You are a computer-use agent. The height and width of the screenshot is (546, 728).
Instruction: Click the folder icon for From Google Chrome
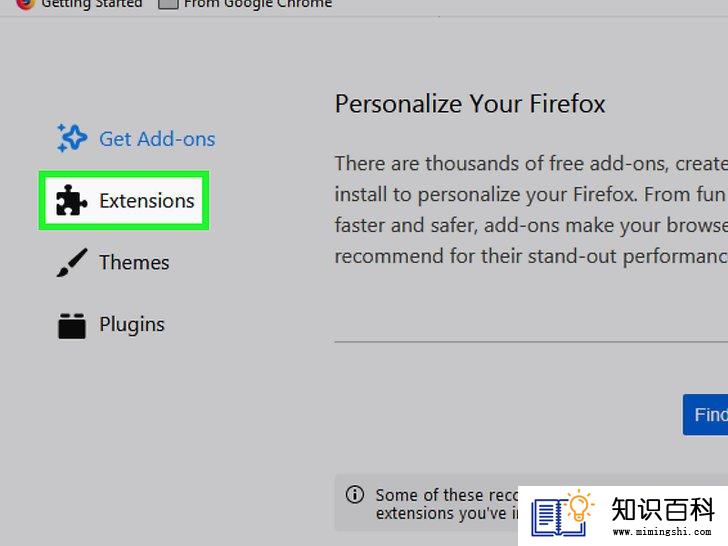[168, 4]
